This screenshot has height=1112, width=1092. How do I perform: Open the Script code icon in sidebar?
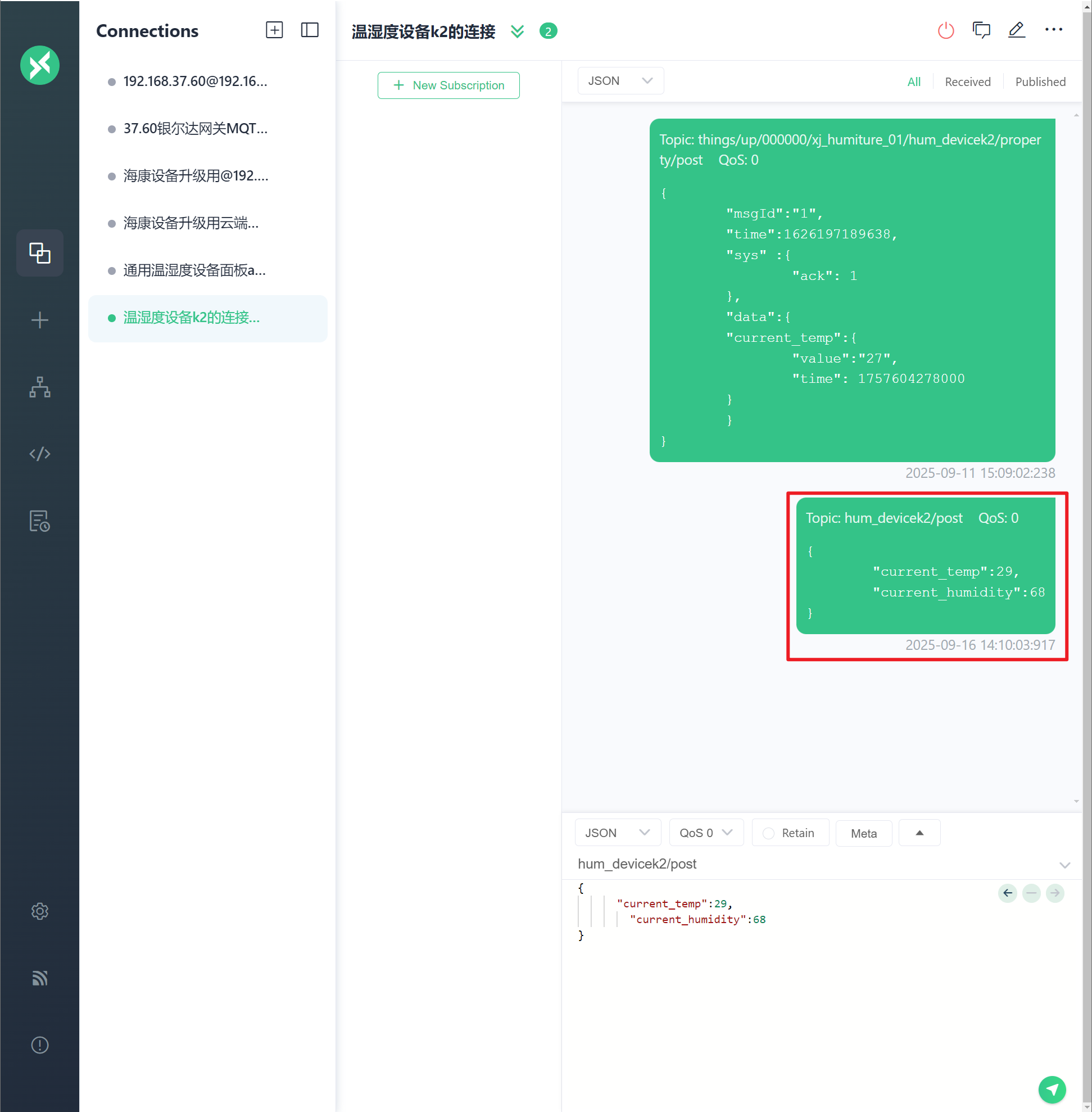point(39,454)
